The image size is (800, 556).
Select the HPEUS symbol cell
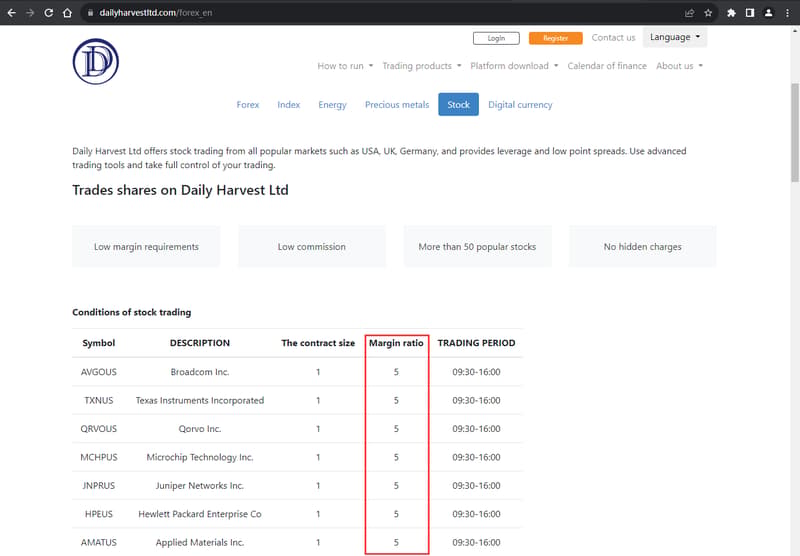(98, 514)
